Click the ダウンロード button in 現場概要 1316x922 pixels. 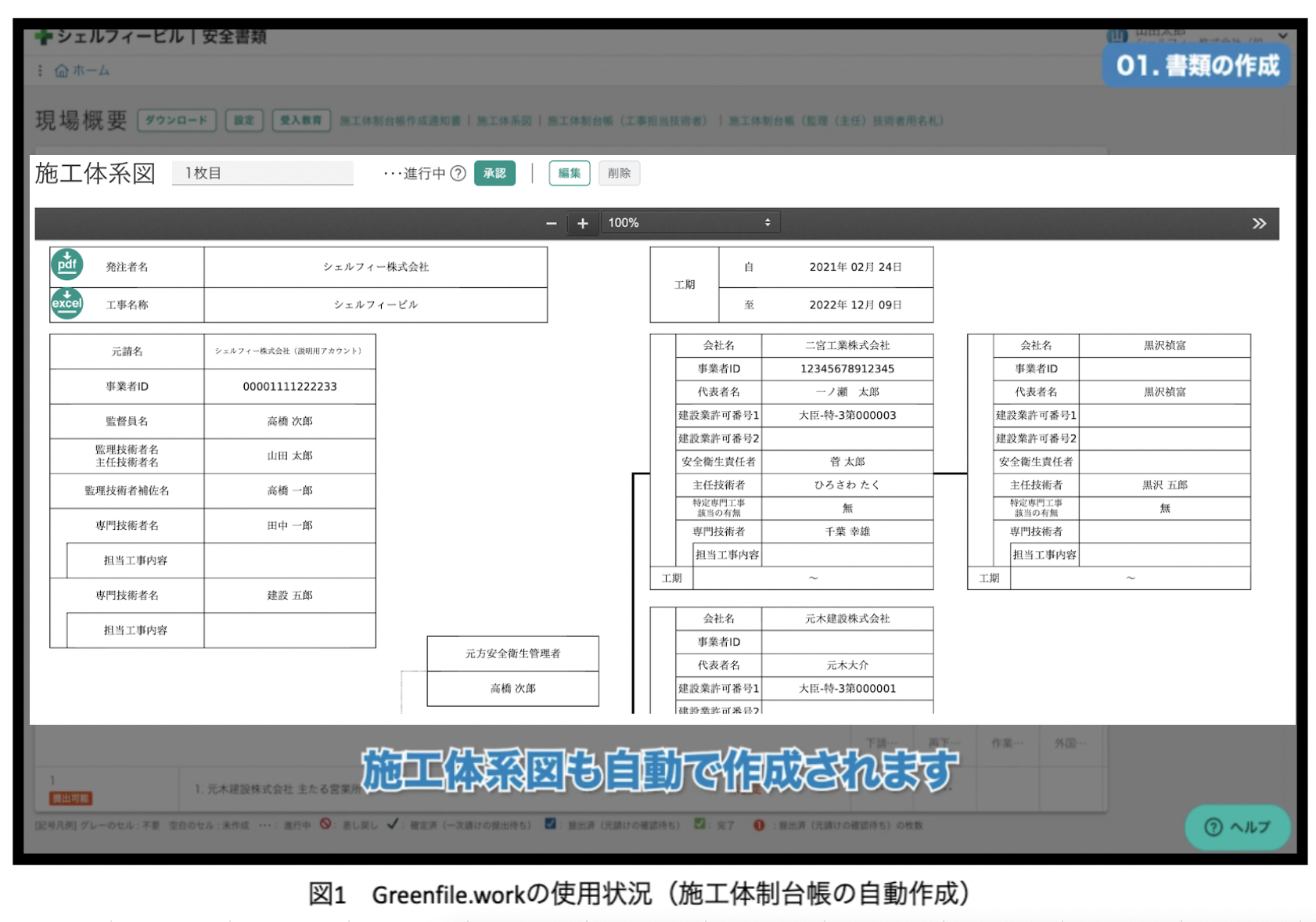177,121
